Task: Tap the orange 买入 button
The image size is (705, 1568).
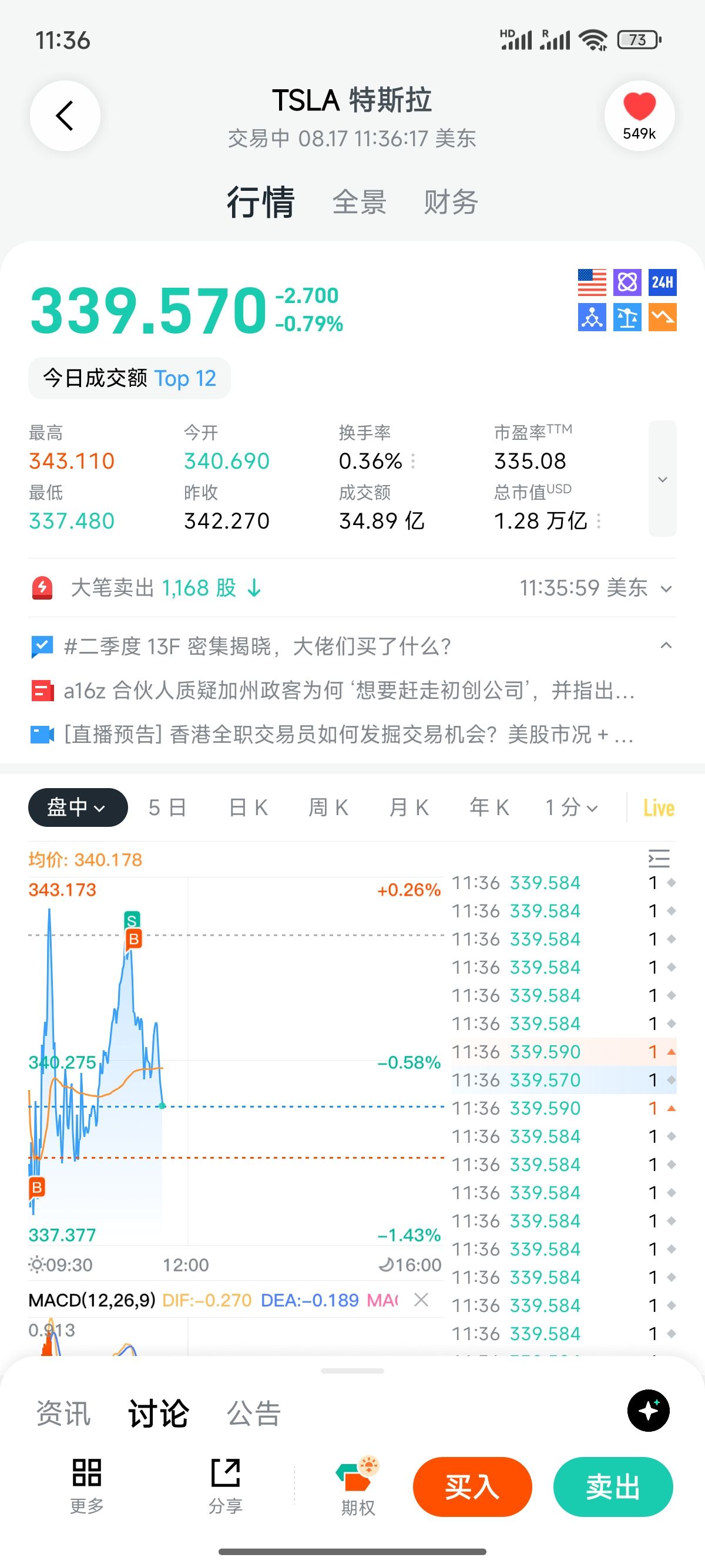Action: 472,1487
